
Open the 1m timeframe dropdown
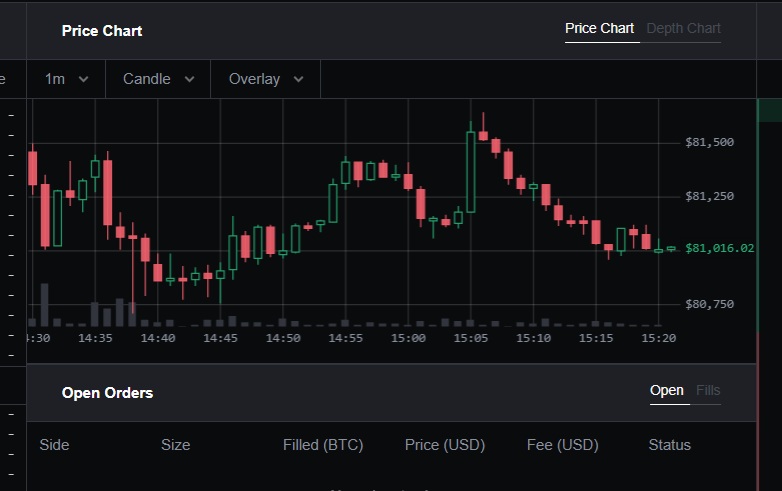point(66,79)
